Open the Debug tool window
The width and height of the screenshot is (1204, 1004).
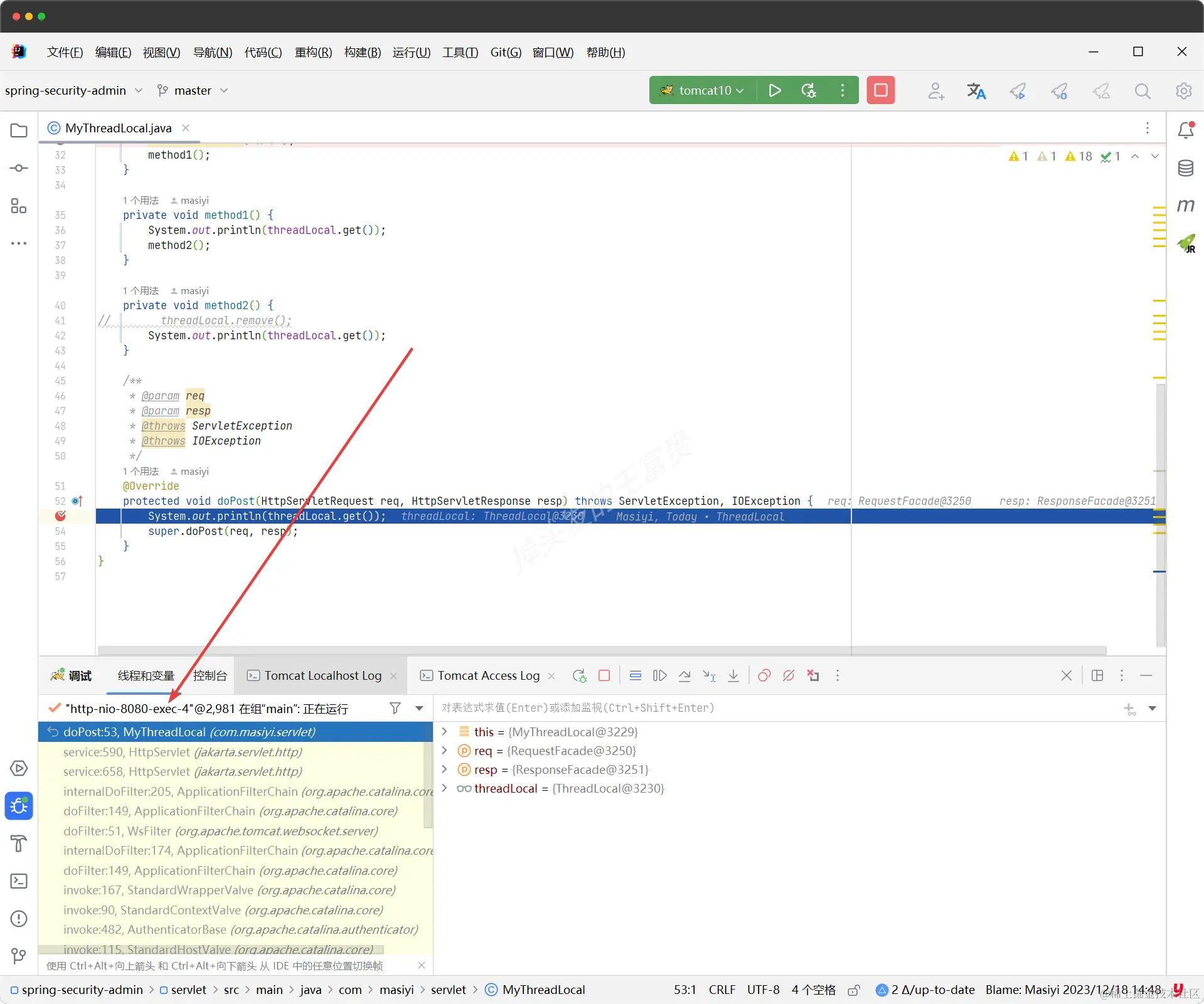pos(19,806)
